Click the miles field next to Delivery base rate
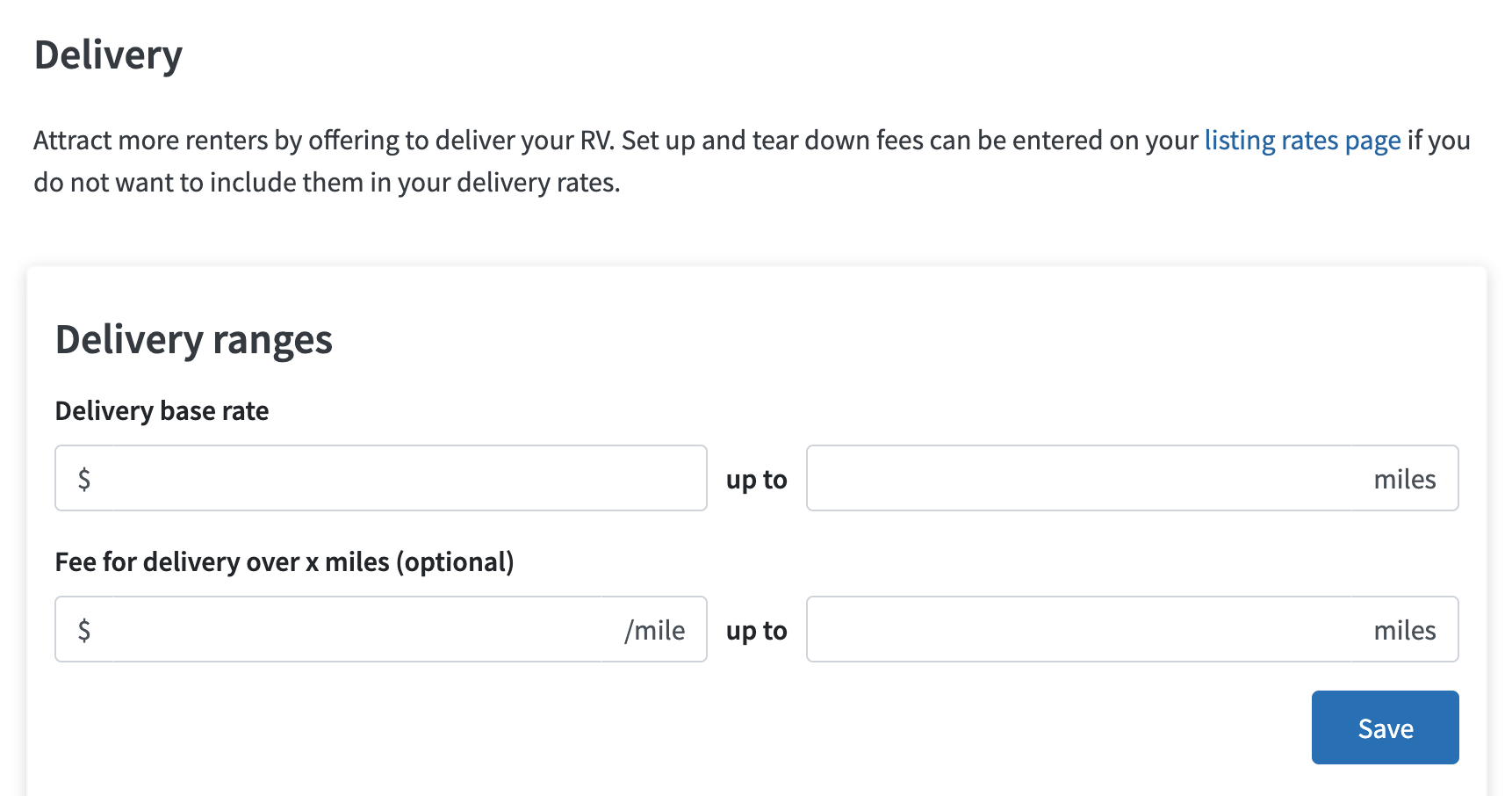This screenshot has height=796, width=1512. coord(1098,478)
